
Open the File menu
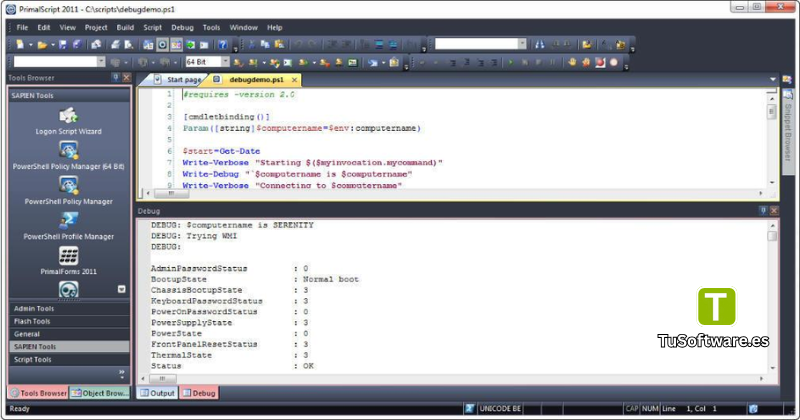22,28
